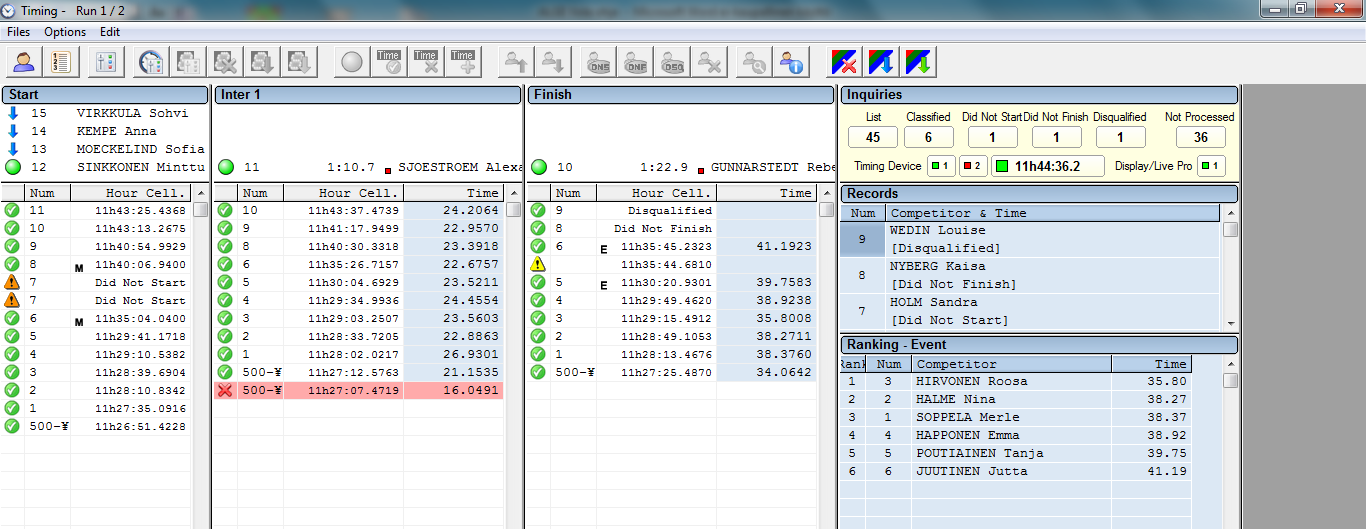This screenshot has width=1366, height=529.
Task: Click the search competitor magnifier icon
Action: (x=753, y=62)
